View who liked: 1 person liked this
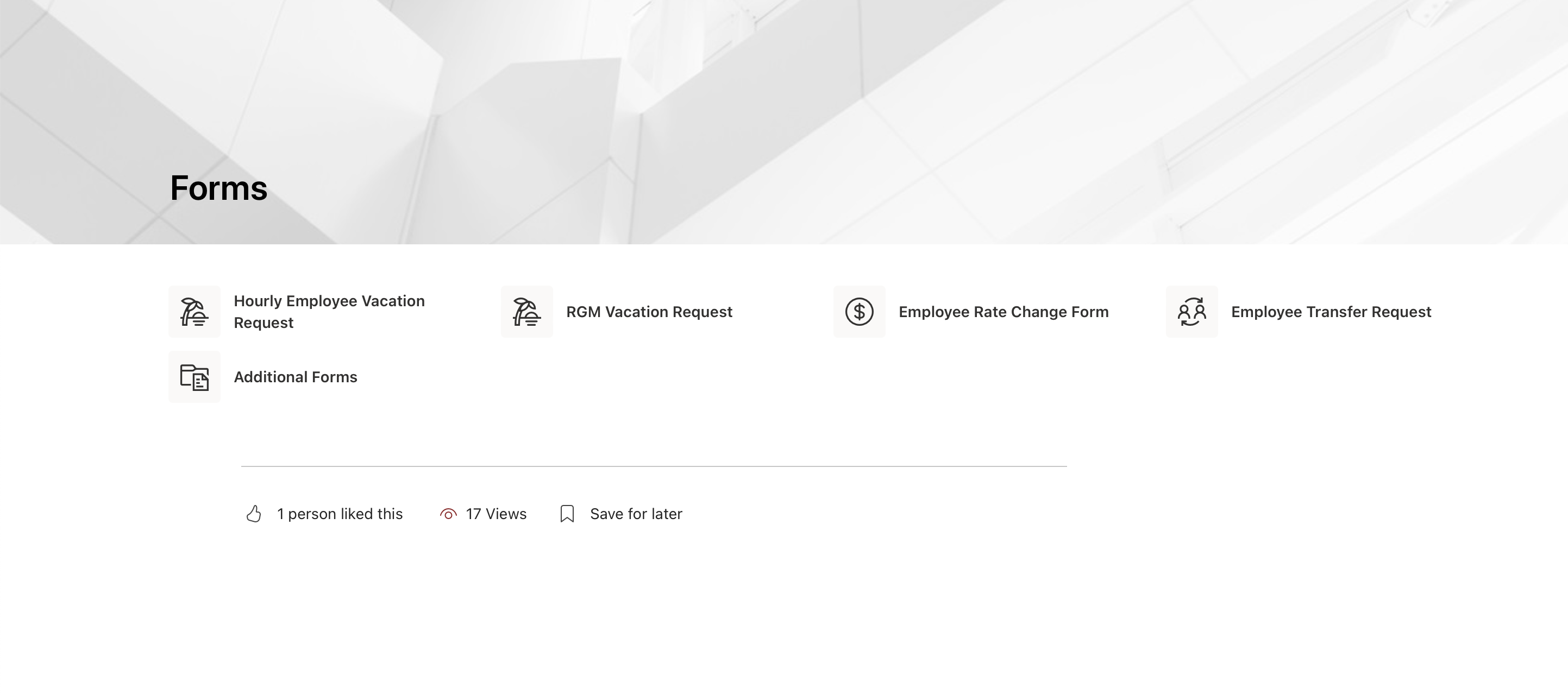Image resolution: width=1568 pixels, height=695 pixels. 340,514
